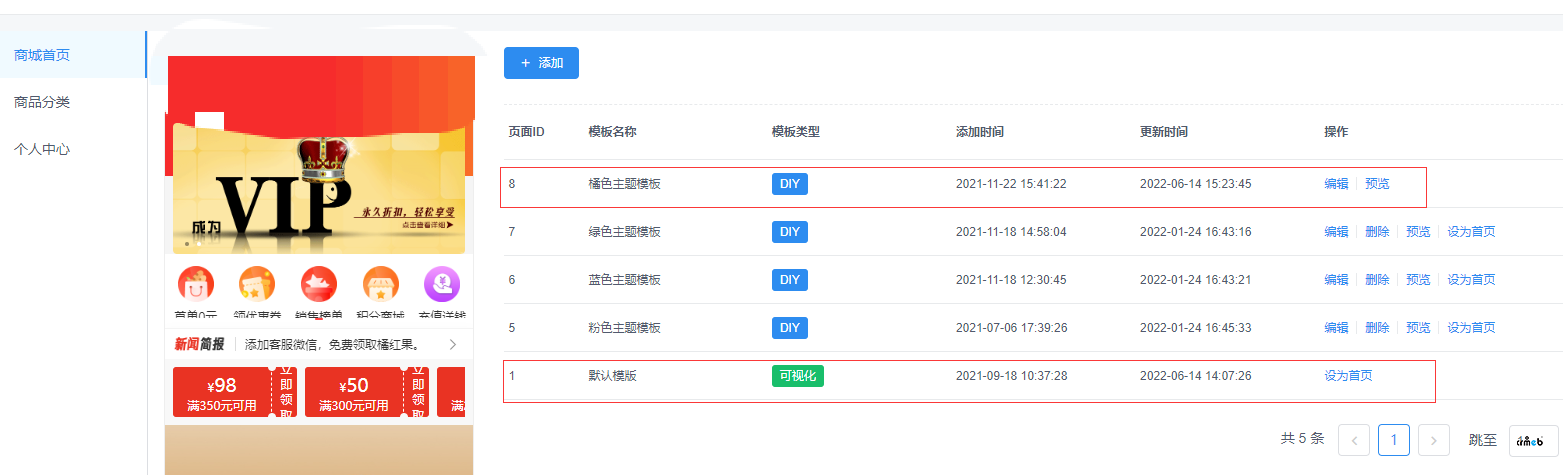Click 设为首页 for 粉色主题模板
Screen dimensions: 1563x475
(x=1471, y=328)
